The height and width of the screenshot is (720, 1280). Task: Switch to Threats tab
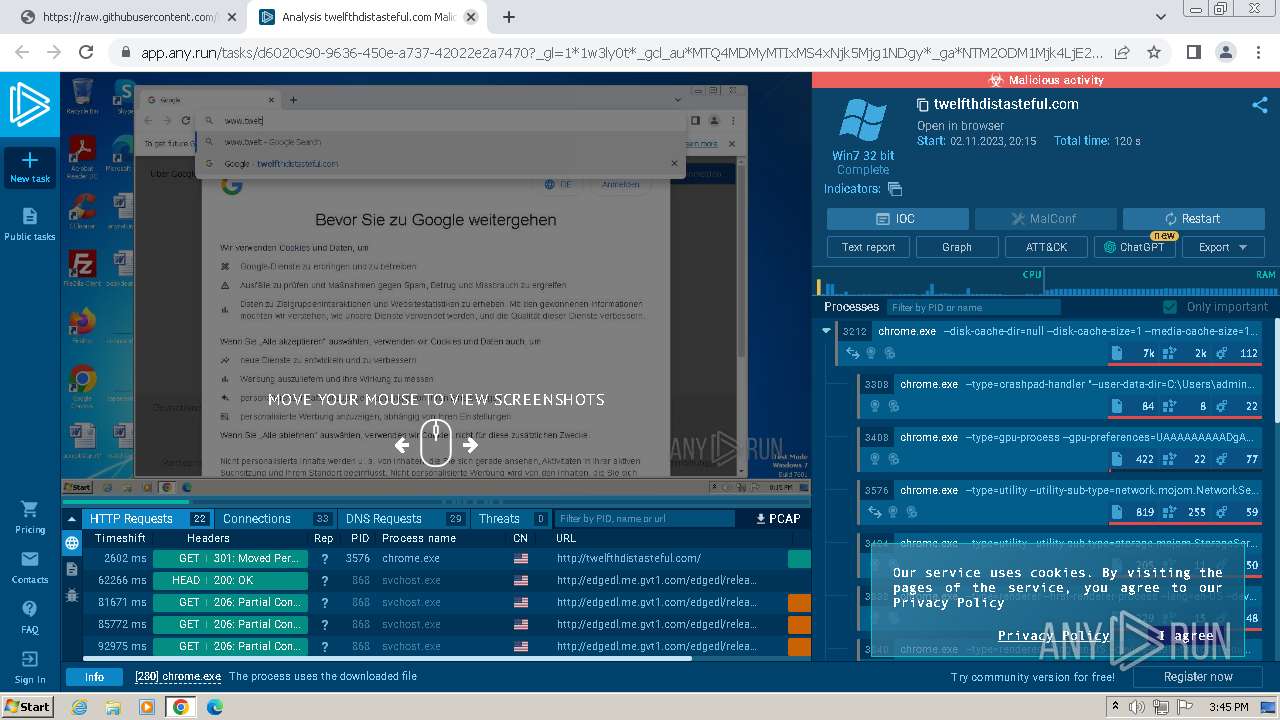(x=511, y=519)
